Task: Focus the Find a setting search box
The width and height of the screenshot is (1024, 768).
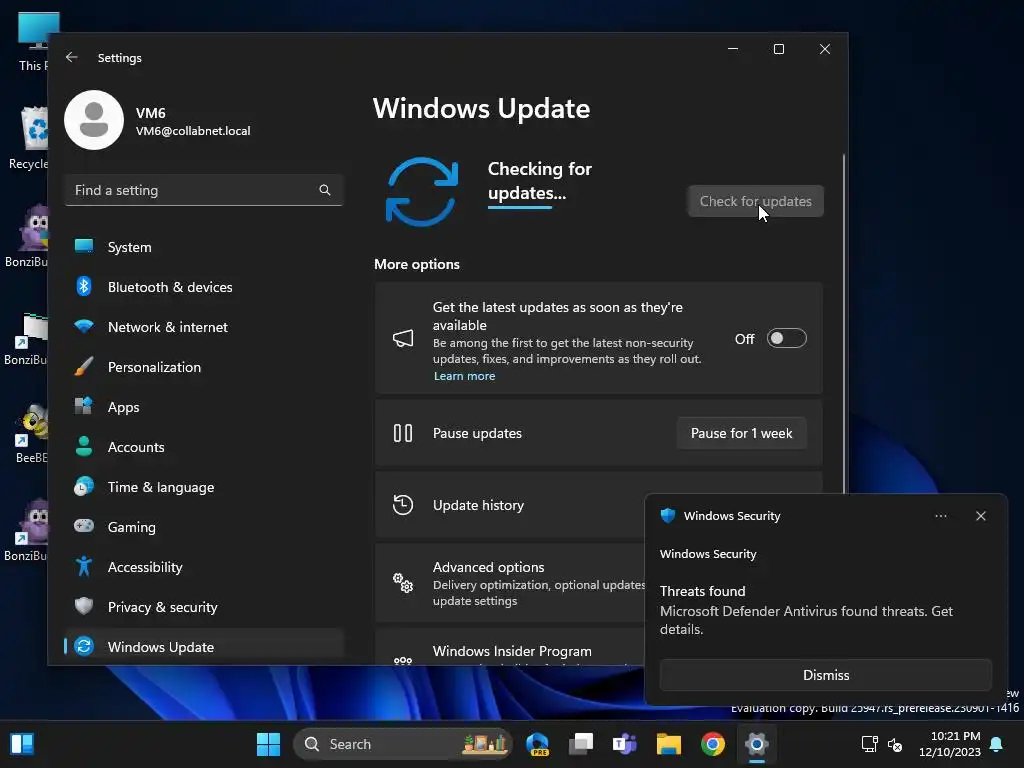Action: [204, 190]
